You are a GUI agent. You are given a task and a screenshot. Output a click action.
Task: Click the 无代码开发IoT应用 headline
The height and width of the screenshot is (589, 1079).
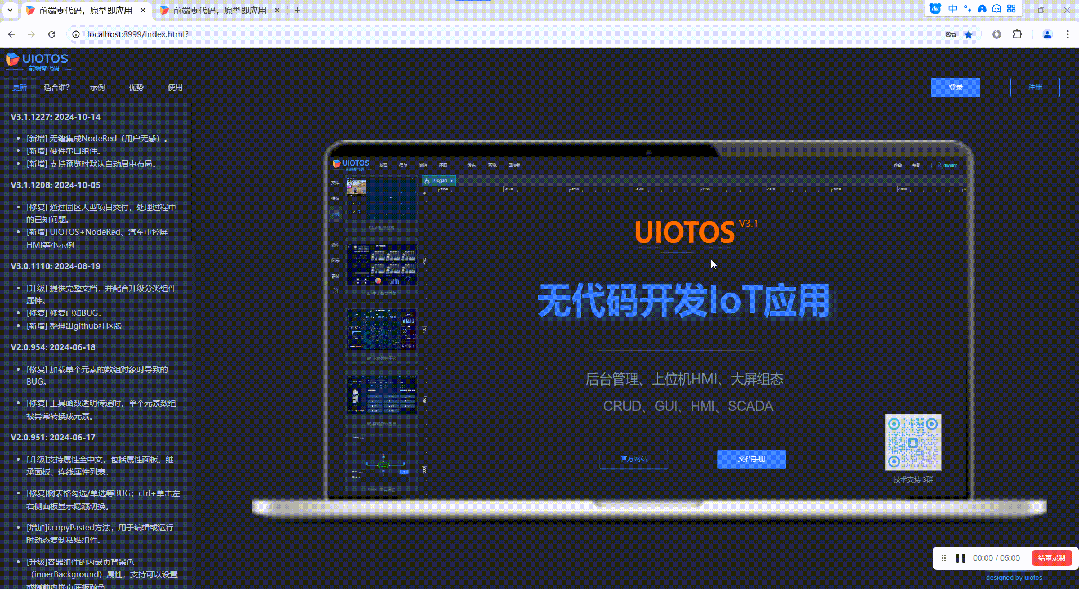pos(684,301)
